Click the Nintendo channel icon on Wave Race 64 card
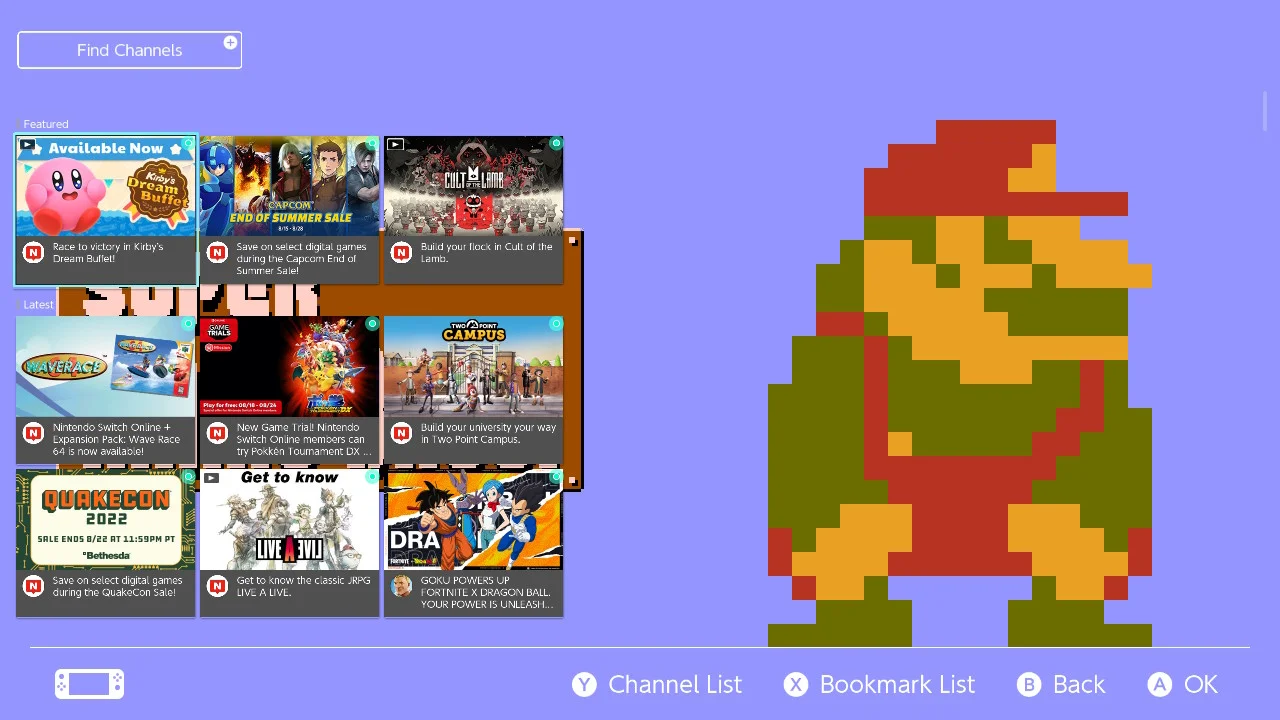Viewport: 1280px width, 720px height. click(33, 434)
